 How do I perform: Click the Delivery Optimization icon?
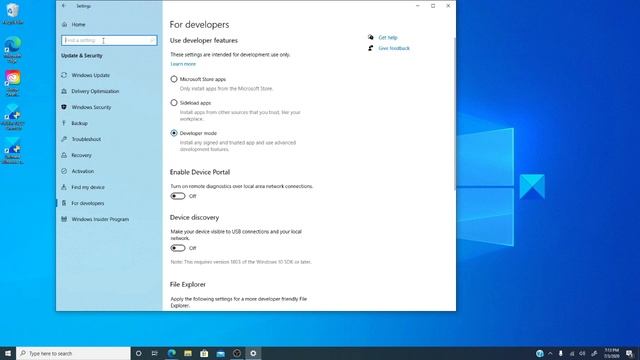pos(64,91)
